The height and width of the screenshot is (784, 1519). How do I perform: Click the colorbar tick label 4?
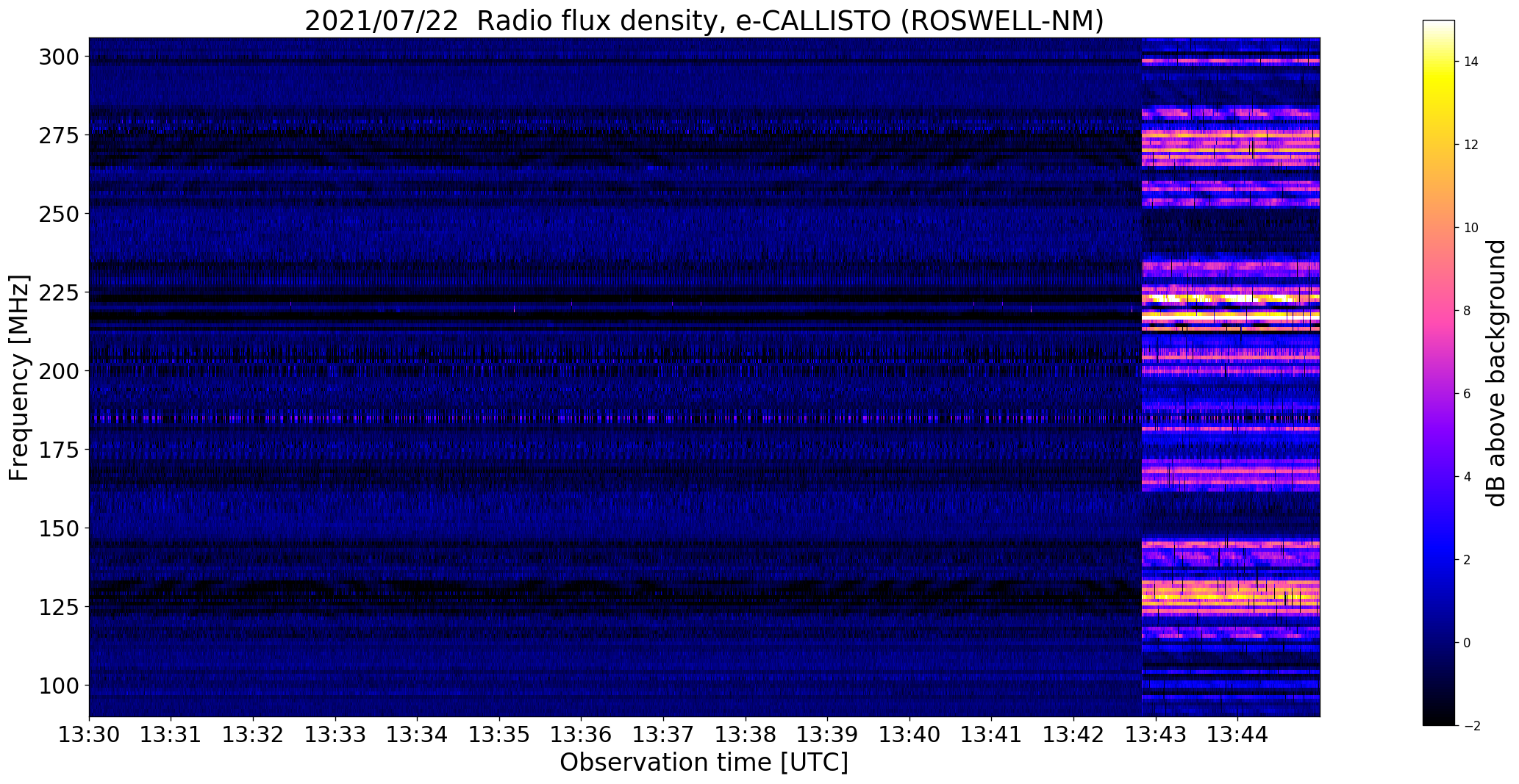pos(1467,477)
